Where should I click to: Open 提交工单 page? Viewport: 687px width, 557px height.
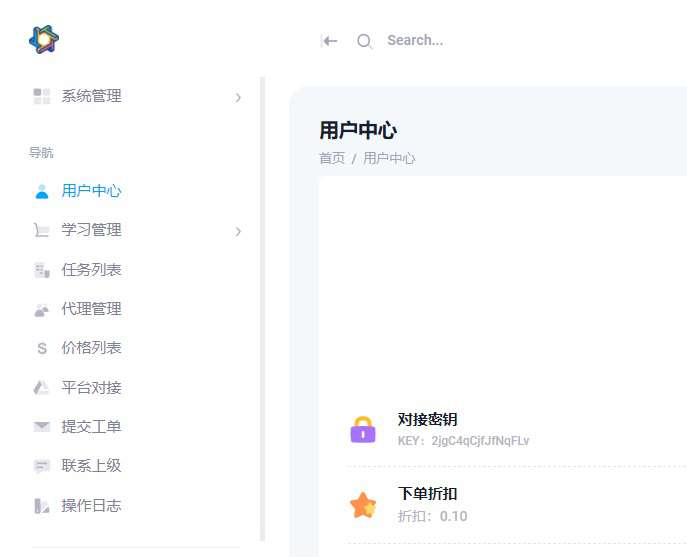coord(91,426)
